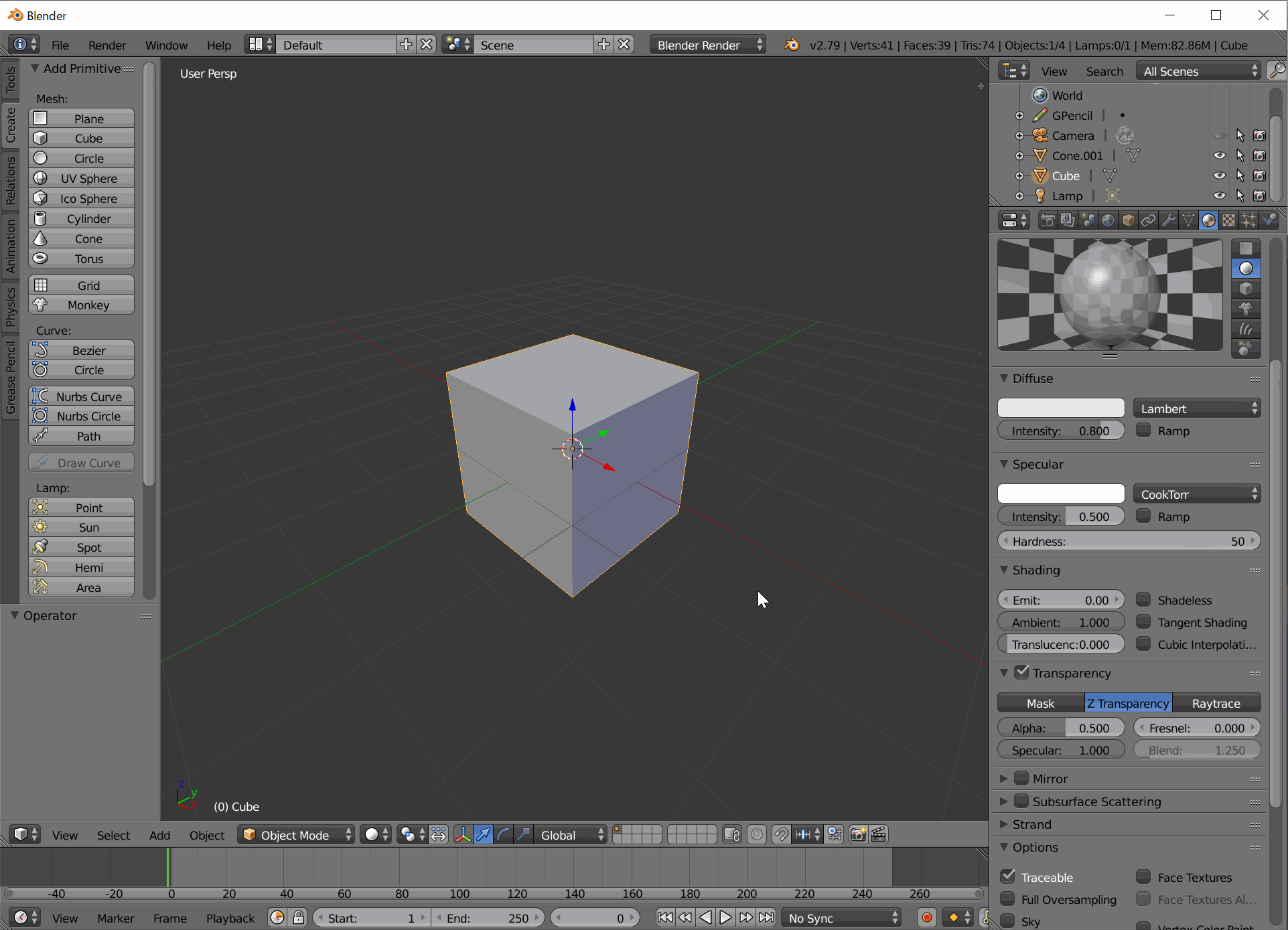Screen dimensions: 1288x930
Task: Uncheck the Traceable option
Action: 1008,876
